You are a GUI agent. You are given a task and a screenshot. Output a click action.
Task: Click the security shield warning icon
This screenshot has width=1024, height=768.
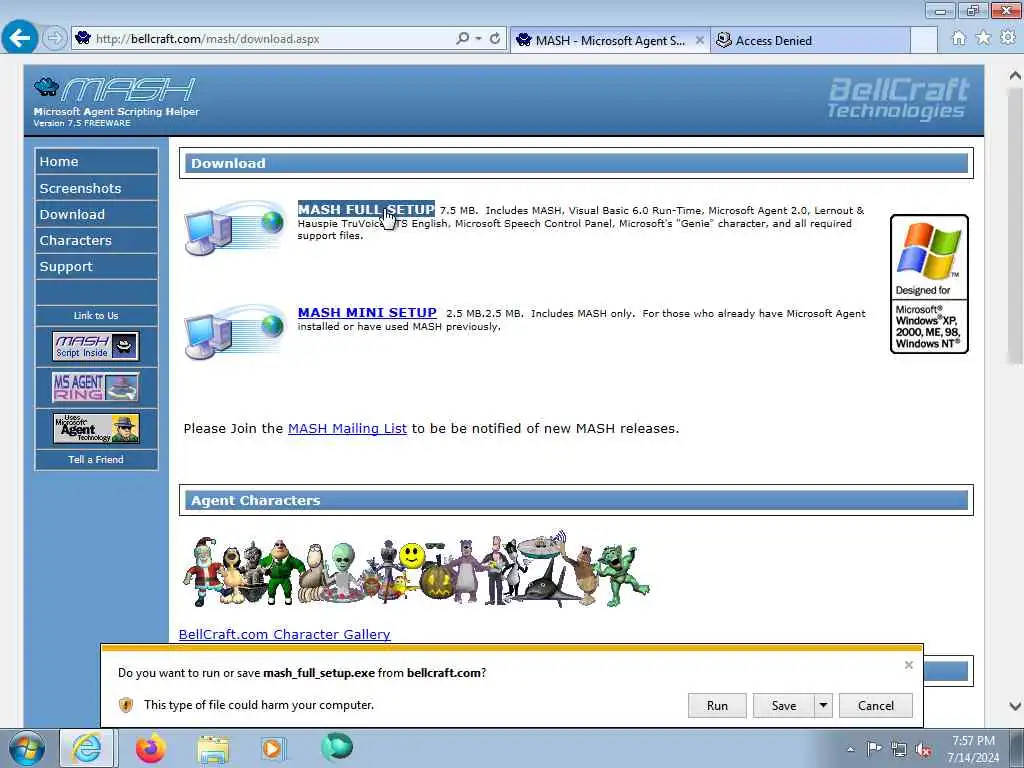126,705
